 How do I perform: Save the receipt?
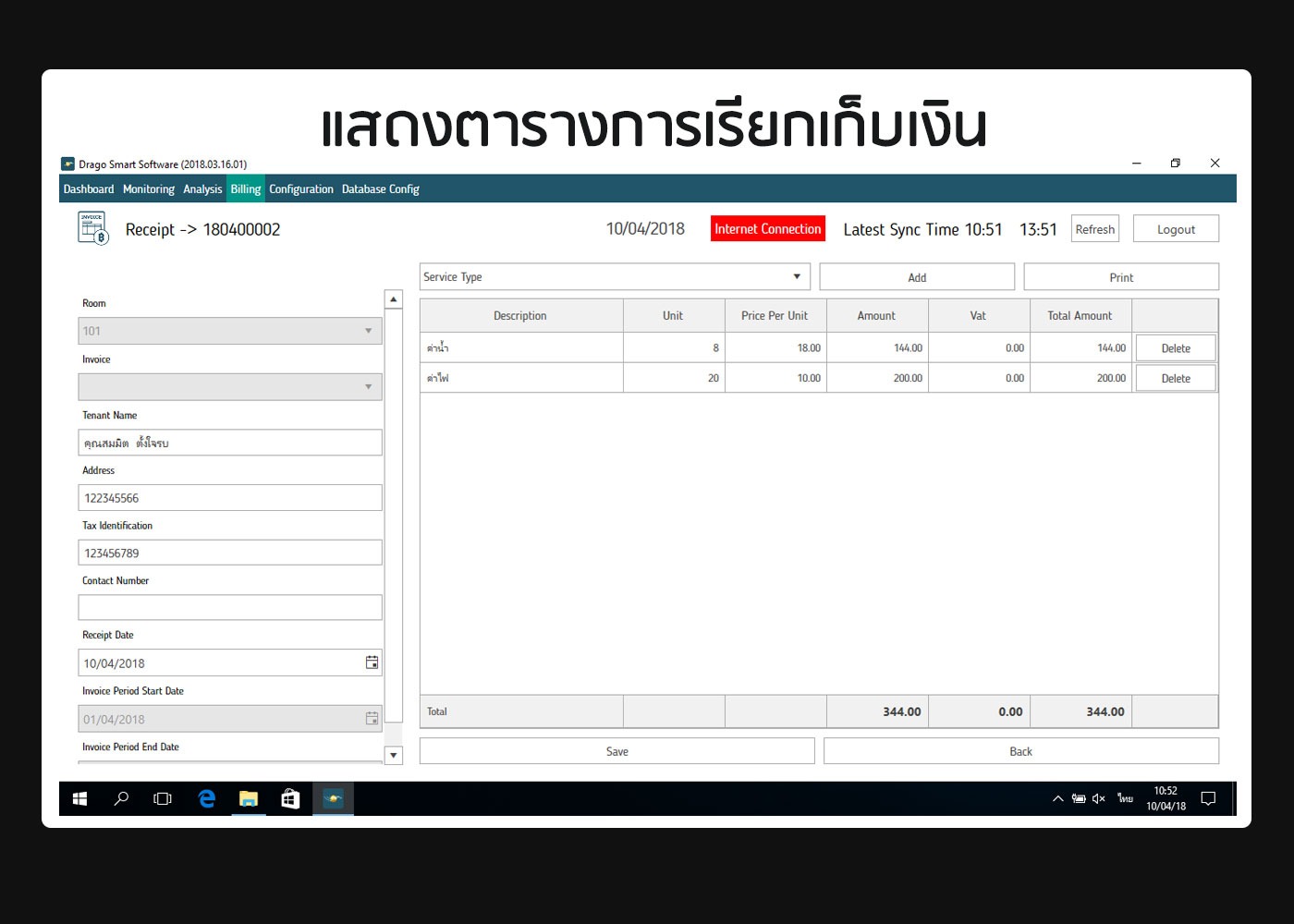point(617,751)
